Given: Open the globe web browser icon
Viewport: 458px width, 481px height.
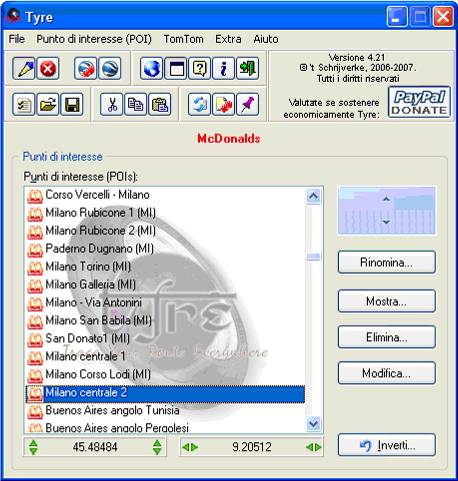Looking at the screenshot, I should coord(152,69).
